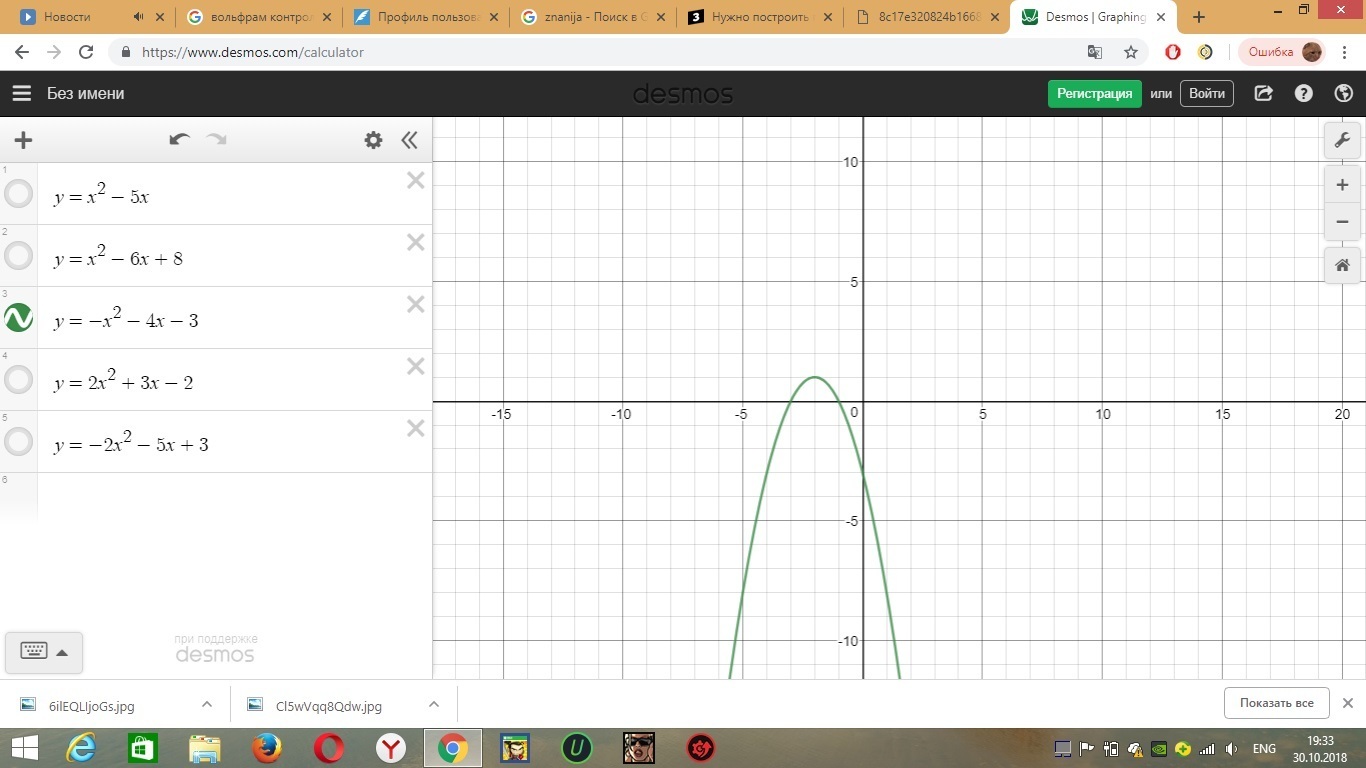Switch keyboard language ENG in tray
Viewport: 1366px width, 768px height.
[1264, 749]
